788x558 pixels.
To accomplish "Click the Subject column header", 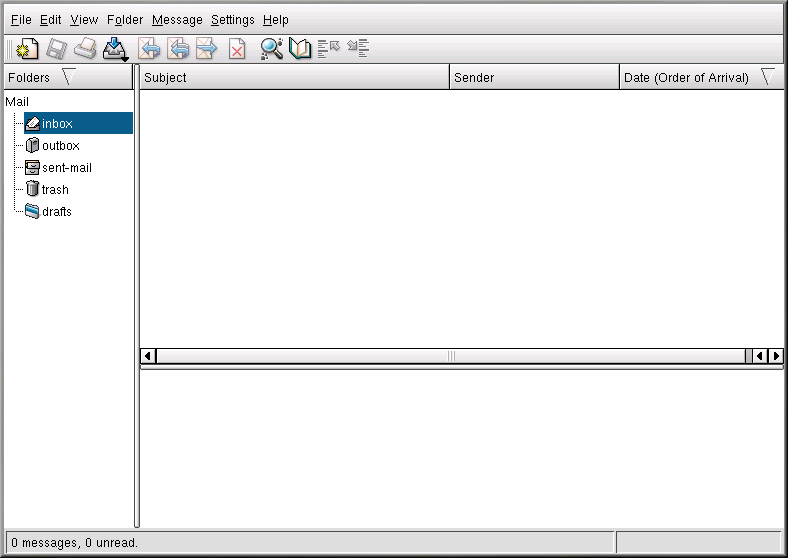I will [294, 77].
